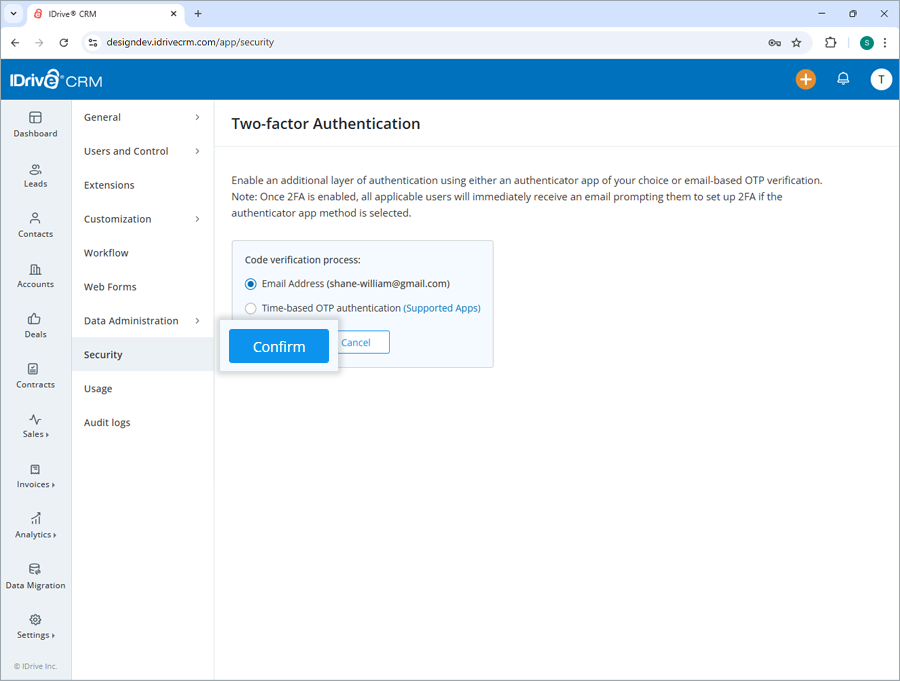This screenshot has width=900, height=681.
Task: View Contracts from the sidebar
Action: pyautogui.click(x=35, y=376)
